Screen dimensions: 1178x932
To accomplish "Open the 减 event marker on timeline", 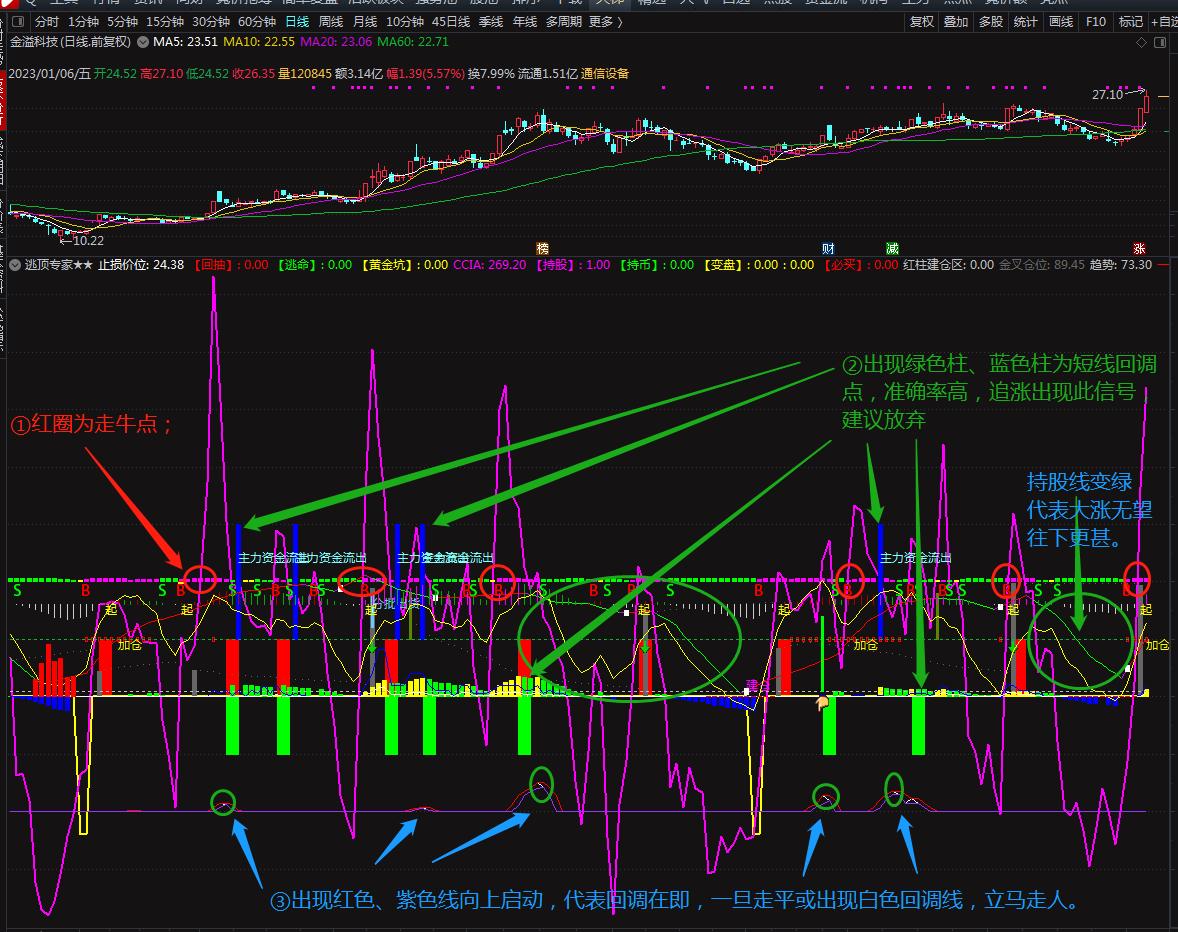I will tap(892, 249).
